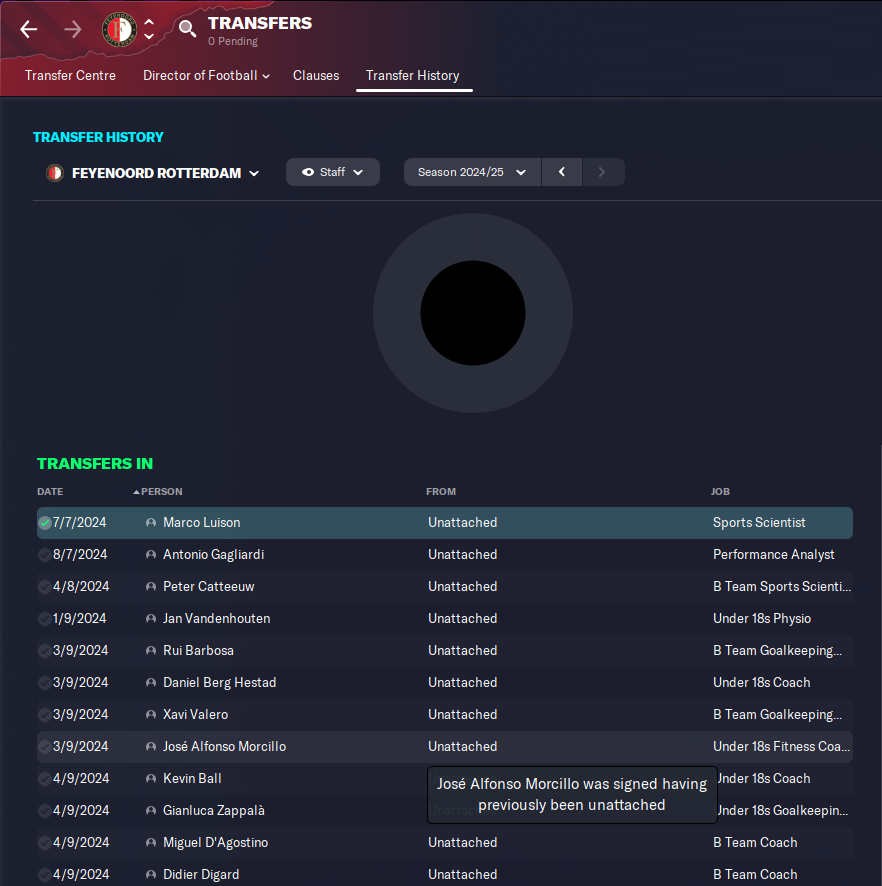The height and width of the screenshot is (886, 882).
Task: Open Marco Luison's profile name
Action: coord(202,523)
